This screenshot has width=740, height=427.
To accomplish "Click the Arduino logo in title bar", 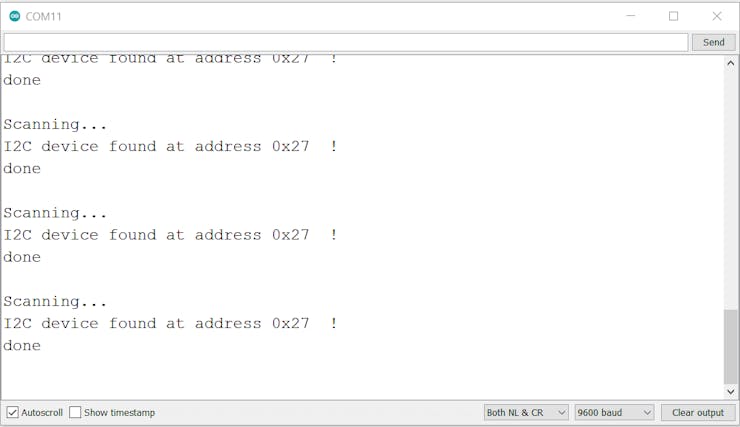I will tap(15, 16).
